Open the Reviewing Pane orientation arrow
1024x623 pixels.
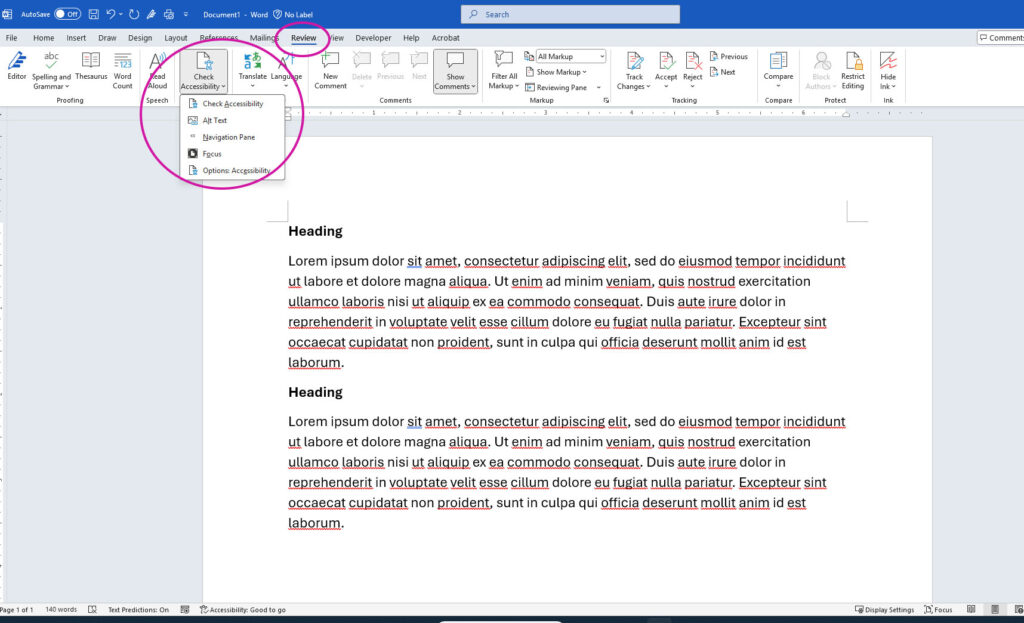(x=599, y=88)
